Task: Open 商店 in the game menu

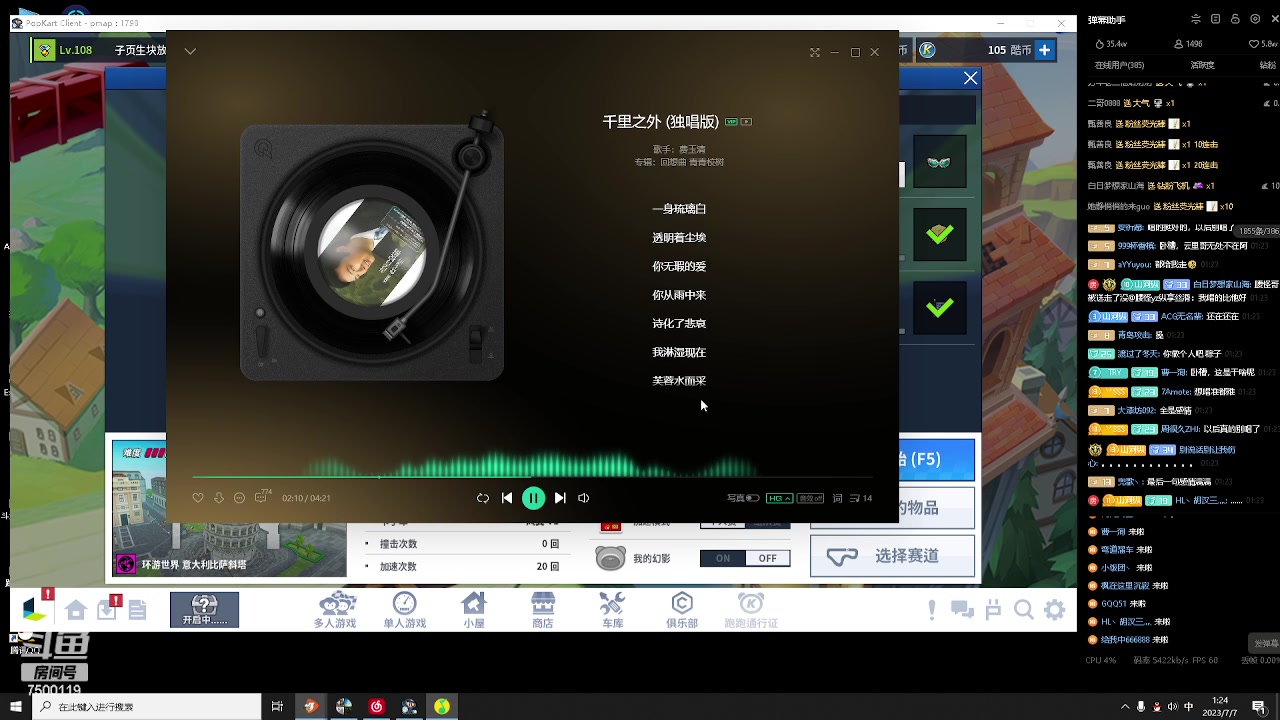Action: click(543, 609)
